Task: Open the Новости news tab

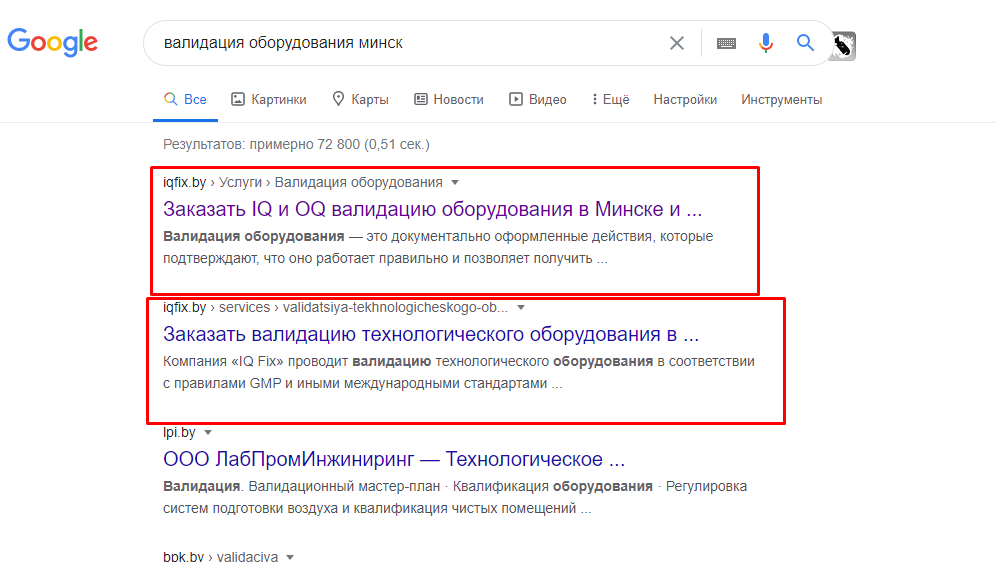Action: click(x=449, y=100)
